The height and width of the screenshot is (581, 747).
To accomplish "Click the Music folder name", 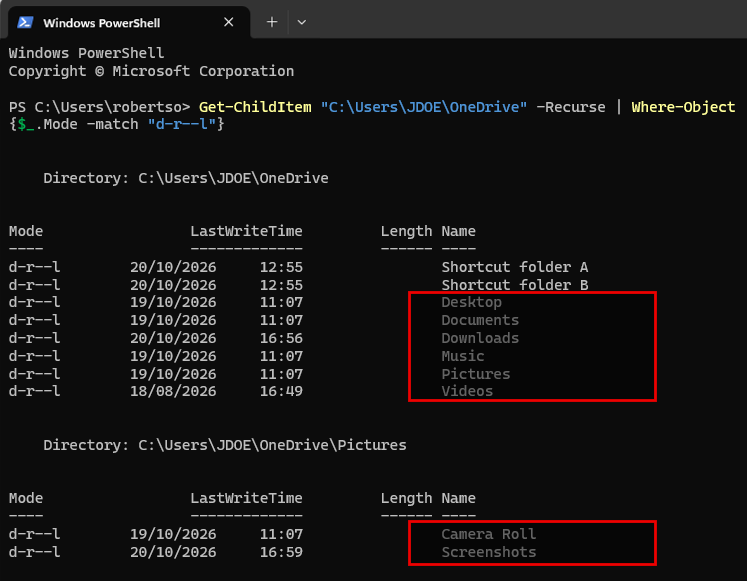I will 463,356.
